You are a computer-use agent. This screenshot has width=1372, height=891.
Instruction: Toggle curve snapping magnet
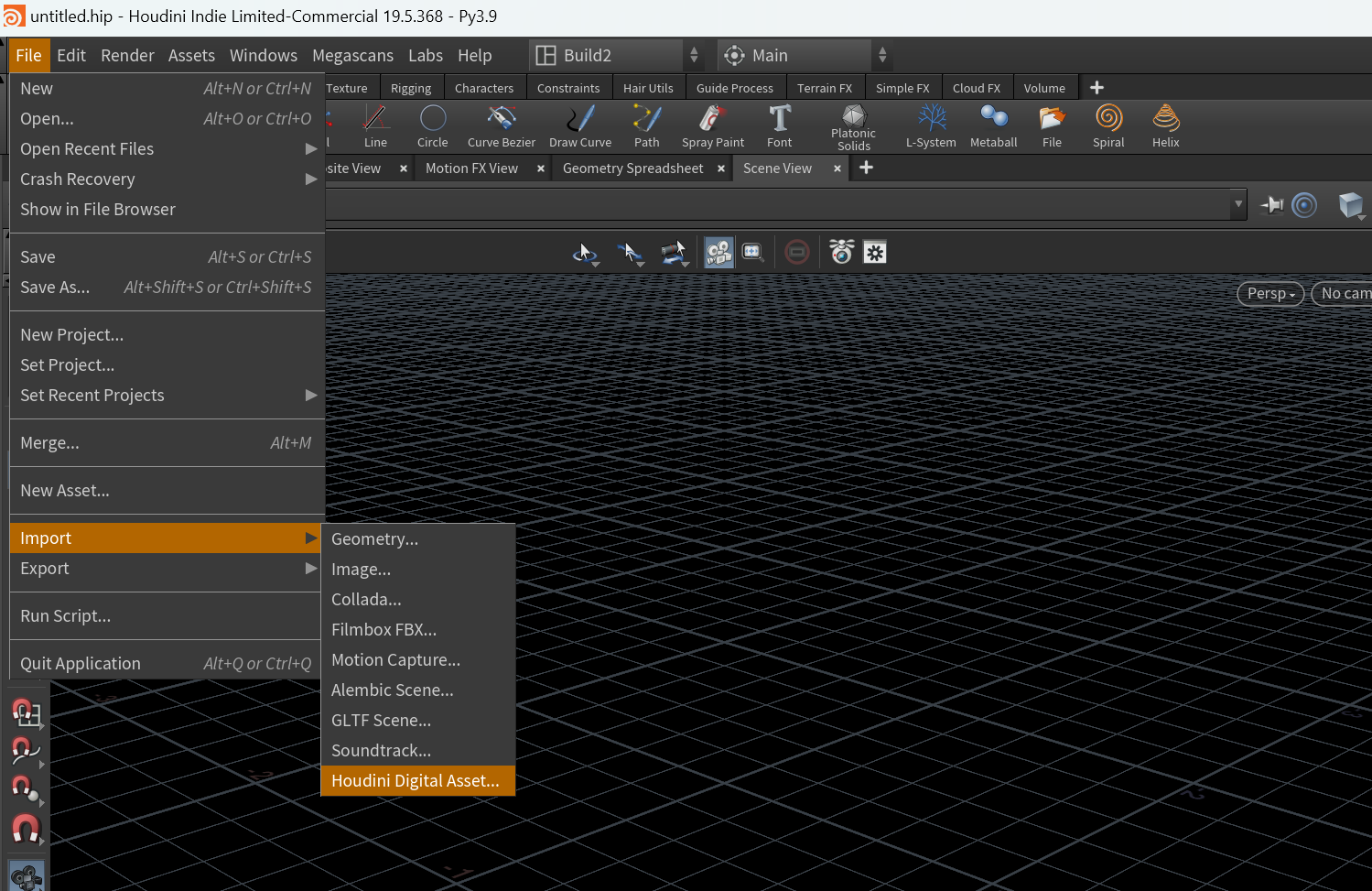[x=26, y=751]
